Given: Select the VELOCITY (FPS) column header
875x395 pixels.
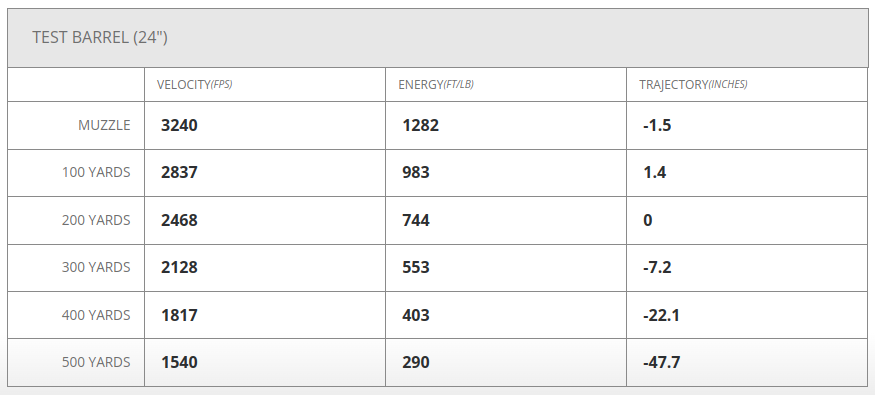Looking at the screenshot, I should tap(194, 85).
